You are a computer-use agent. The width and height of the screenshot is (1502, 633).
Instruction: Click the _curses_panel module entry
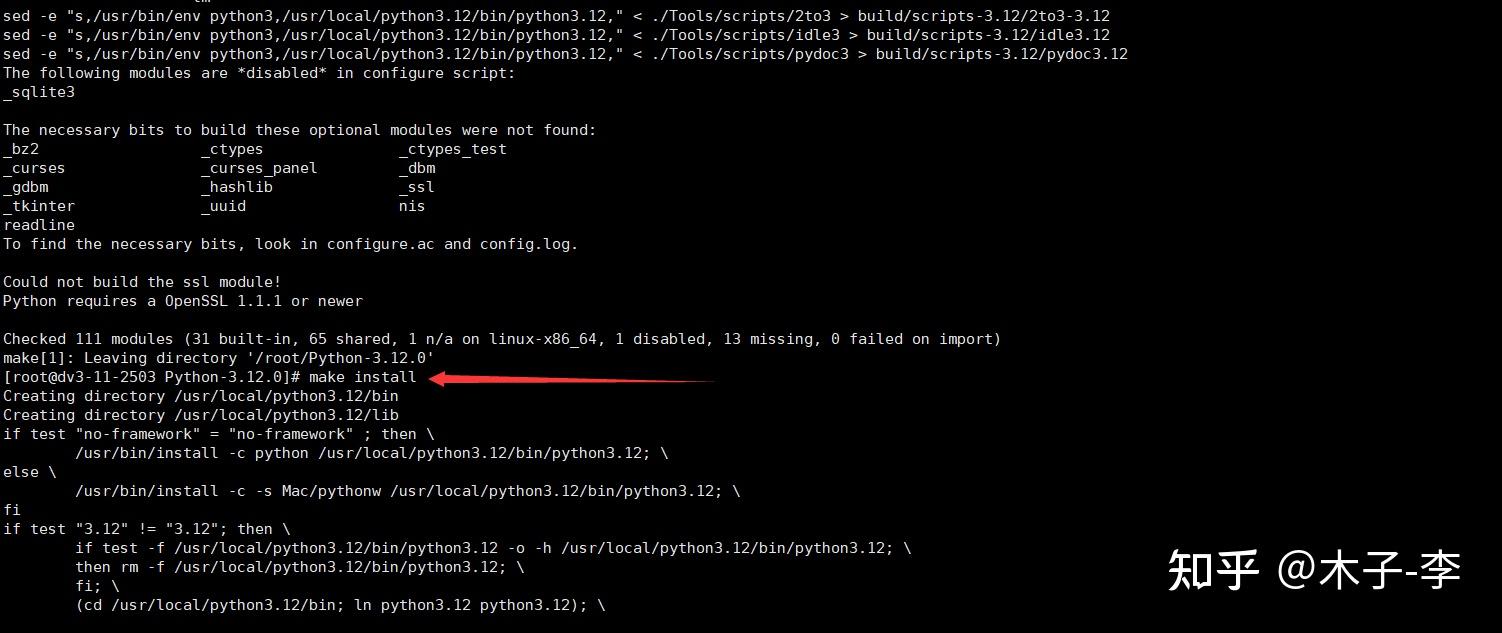pyautogui.click(x=259, y=168)
